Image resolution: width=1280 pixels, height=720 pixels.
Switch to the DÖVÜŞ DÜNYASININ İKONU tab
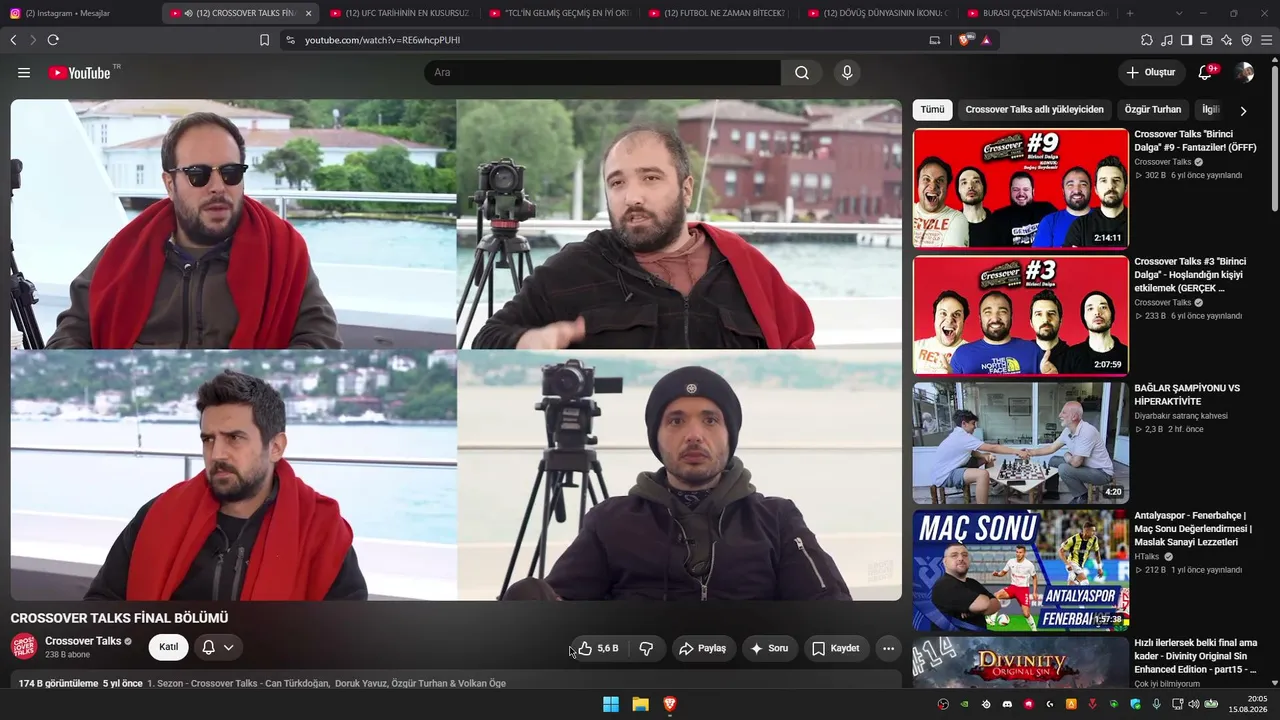point(877,13)
